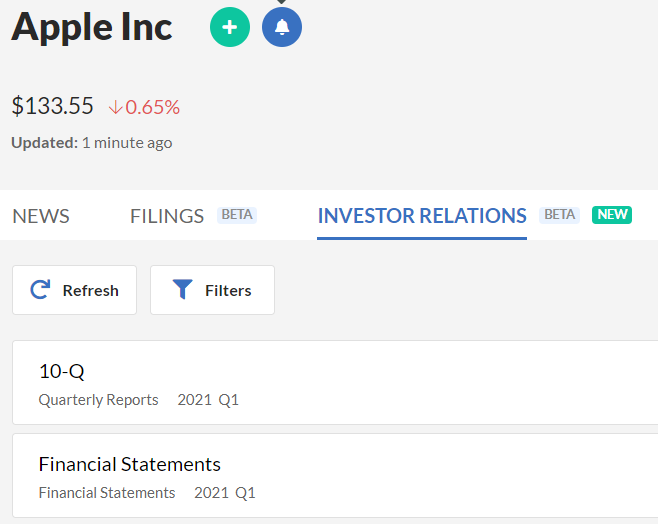Click the circular arrow refresh icon
The height and width of the screenshot is (524, 658).
(40, 290)
